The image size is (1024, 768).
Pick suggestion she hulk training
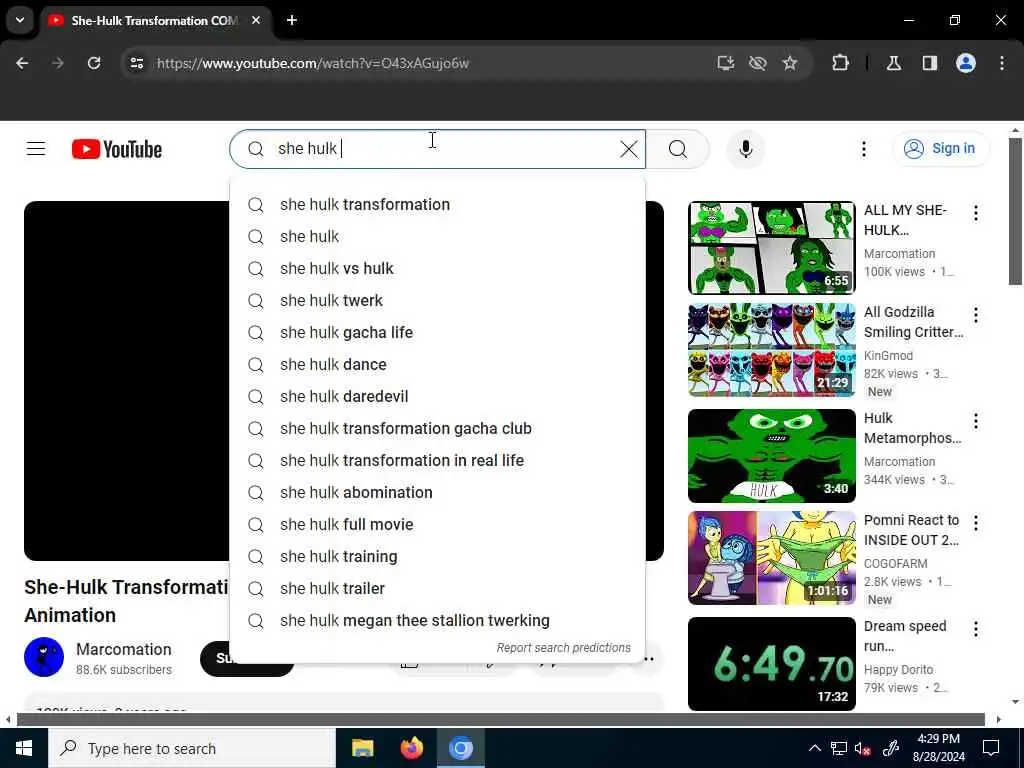pyautogui.click(x=438, y=556)
